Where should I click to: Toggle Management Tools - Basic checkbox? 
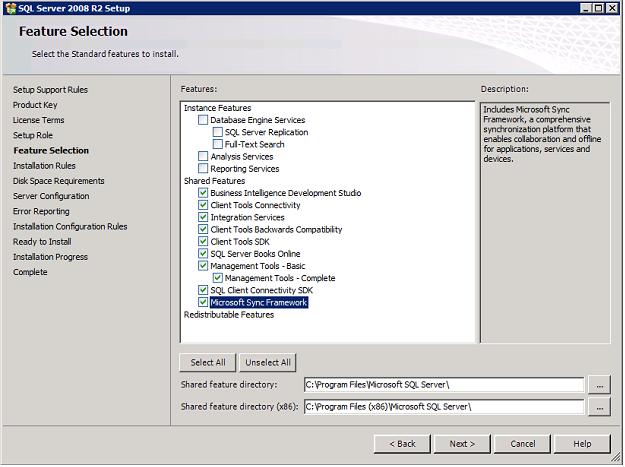click(203, 266)
